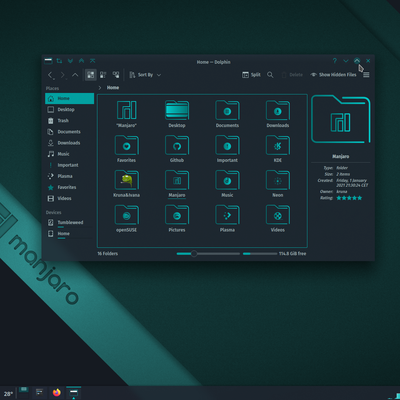Select the Videos folder icon in file view
The height and width of the screenshot is (400, 400).
278,215
